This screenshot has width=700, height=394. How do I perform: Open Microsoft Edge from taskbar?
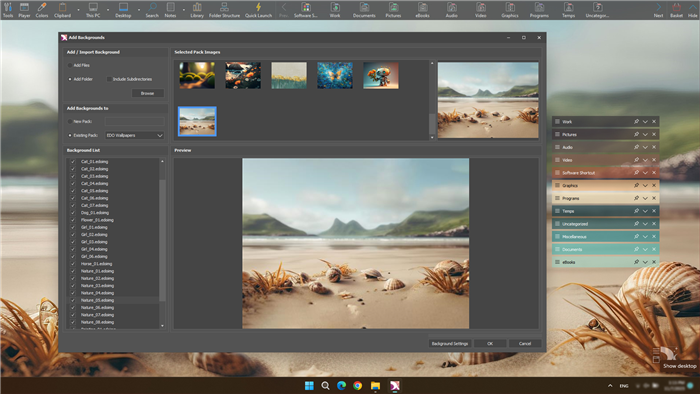pyautogui.click(x=342, y=386)
